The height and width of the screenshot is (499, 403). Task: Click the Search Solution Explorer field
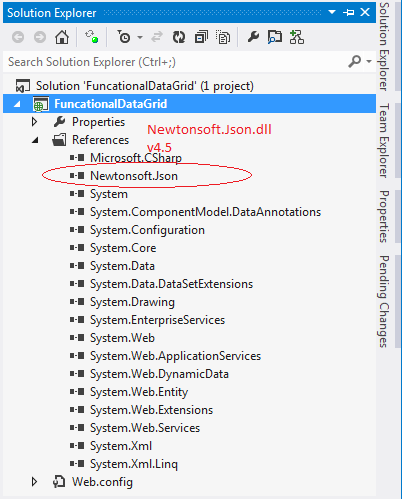177,62
